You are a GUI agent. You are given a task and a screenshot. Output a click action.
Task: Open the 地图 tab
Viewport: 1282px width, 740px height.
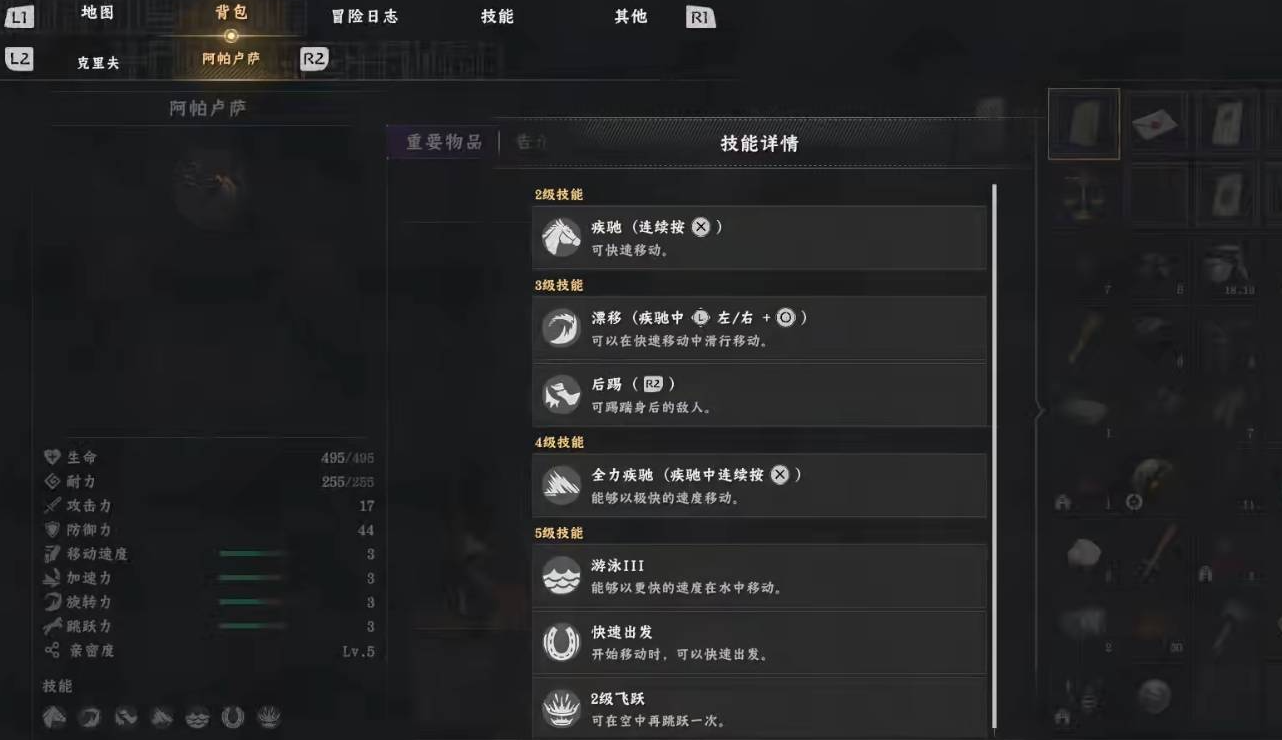[97, 13]
